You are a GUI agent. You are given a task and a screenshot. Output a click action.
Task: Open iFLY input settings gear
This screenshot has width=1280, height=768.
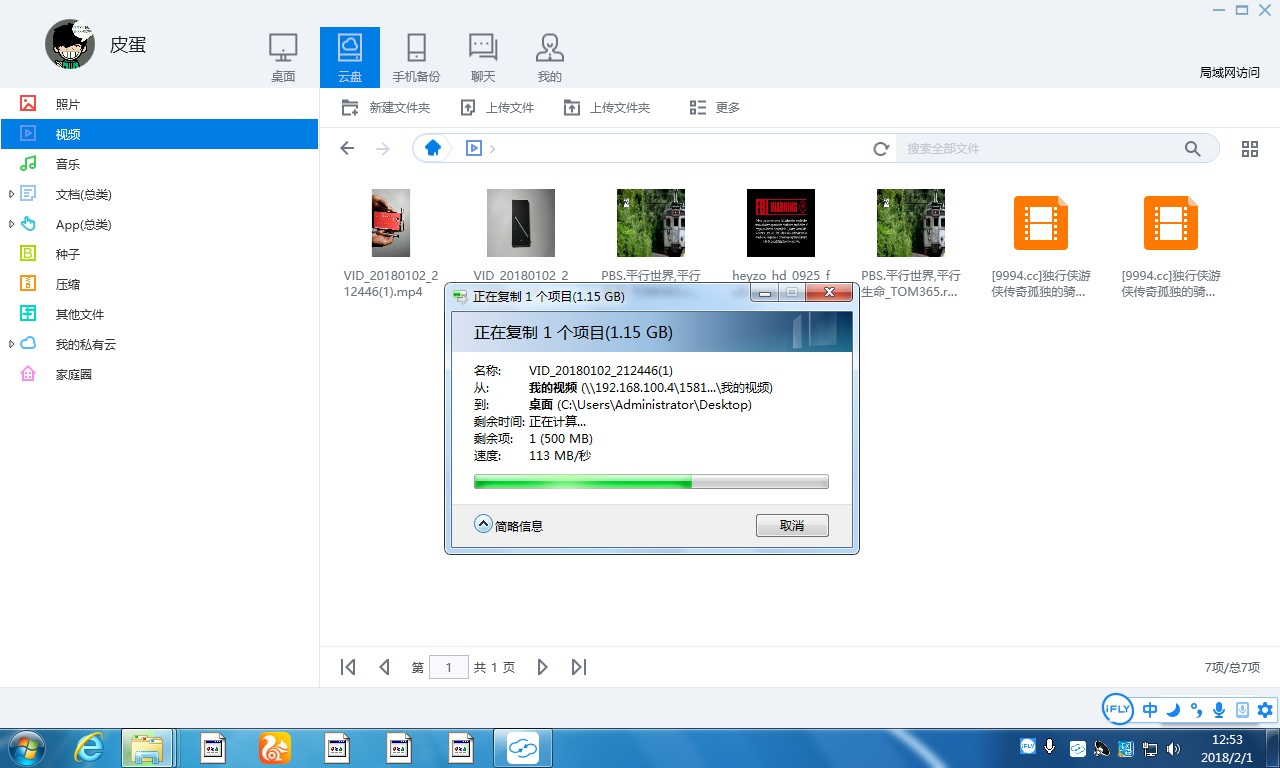point(1265,710)
